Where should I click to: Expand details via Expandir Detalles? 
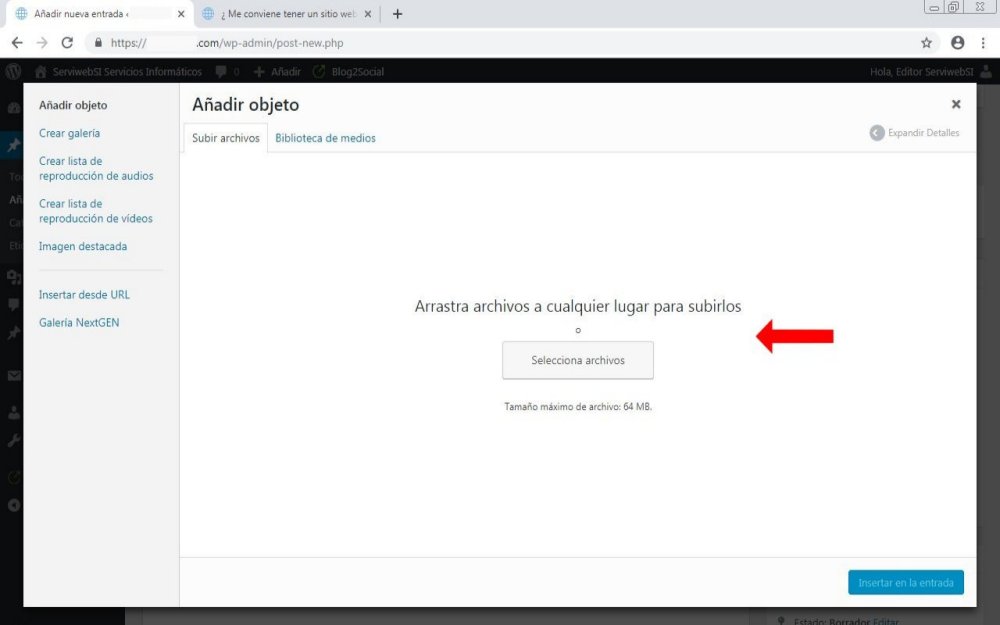click(914, 133)
